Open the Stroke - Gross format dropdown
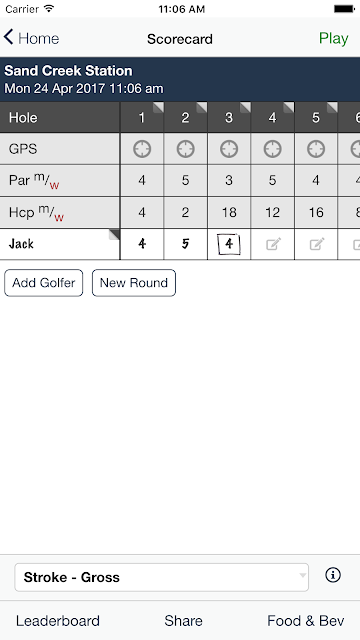This screenshot has height=640, width=360. click(x=161, y=577)
